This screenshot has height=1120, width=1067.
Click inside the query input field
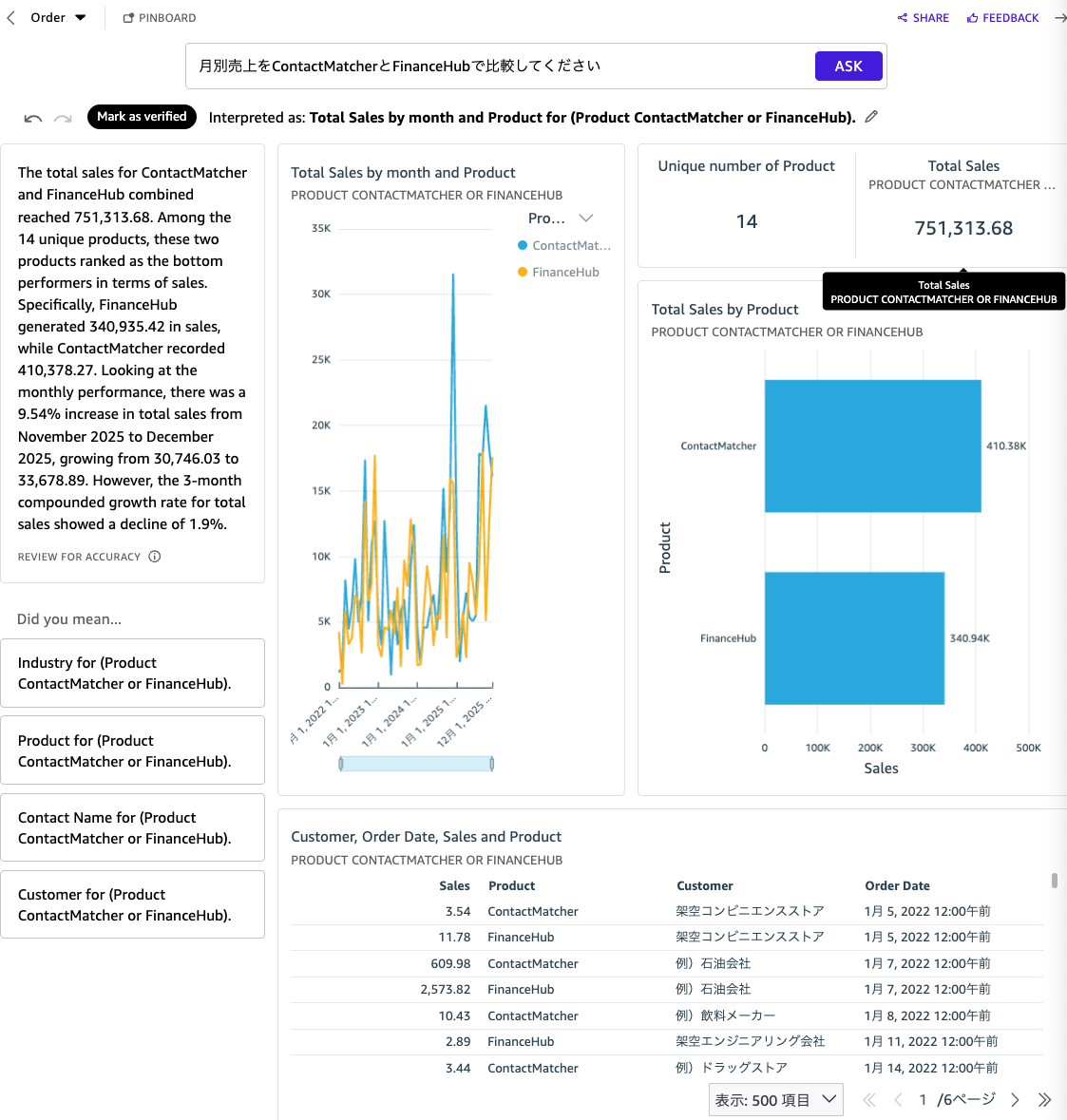494,66
